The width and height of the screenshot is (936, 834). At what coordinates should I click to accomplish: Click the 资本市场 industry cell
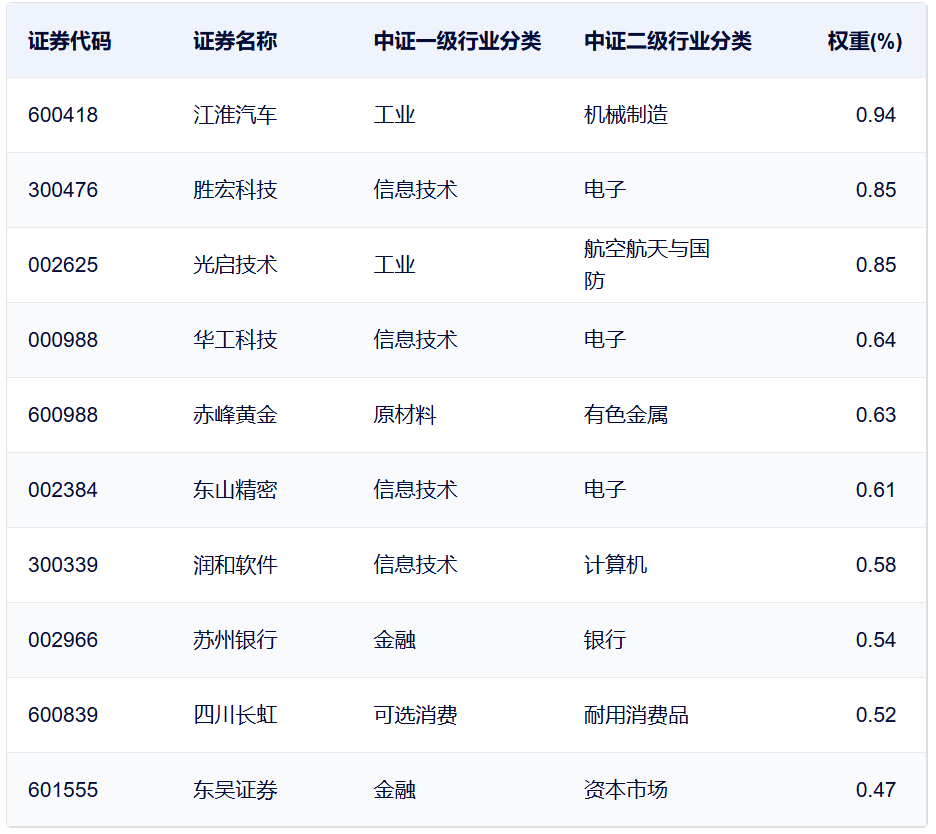(x=626, y=790)
